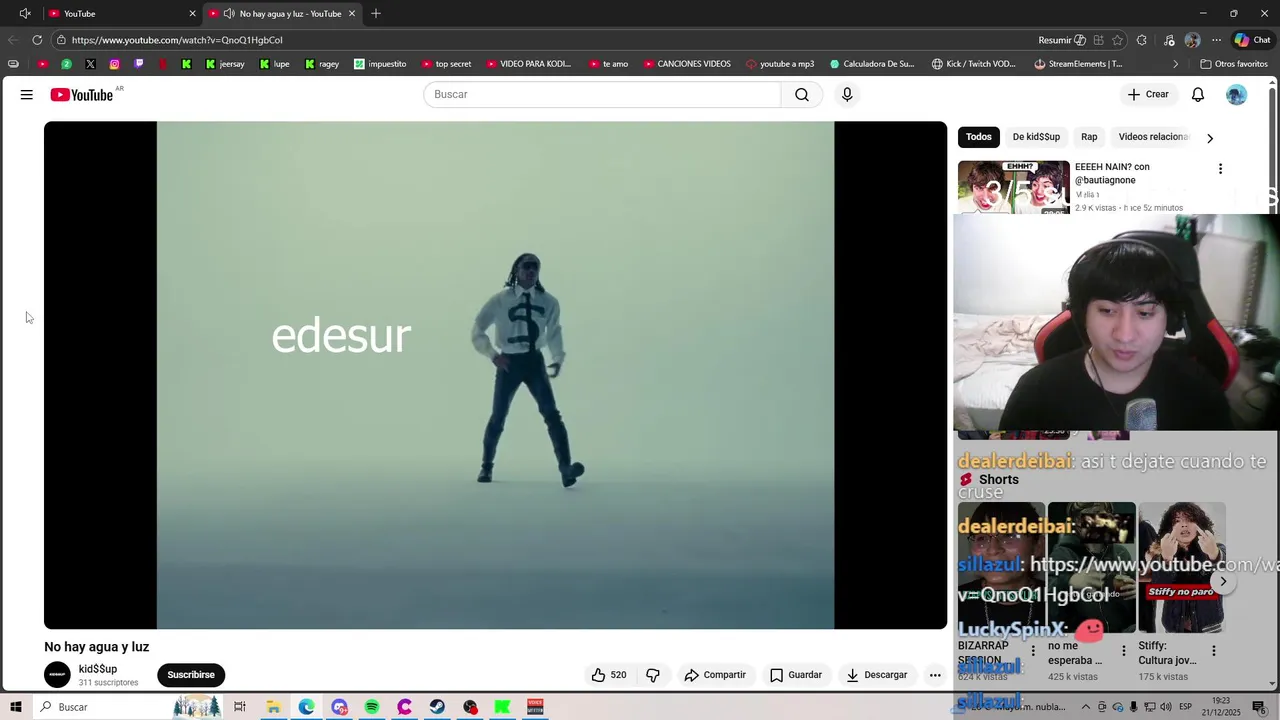Click the address bar URL
1280x720 pixels.
coord(177,40)
